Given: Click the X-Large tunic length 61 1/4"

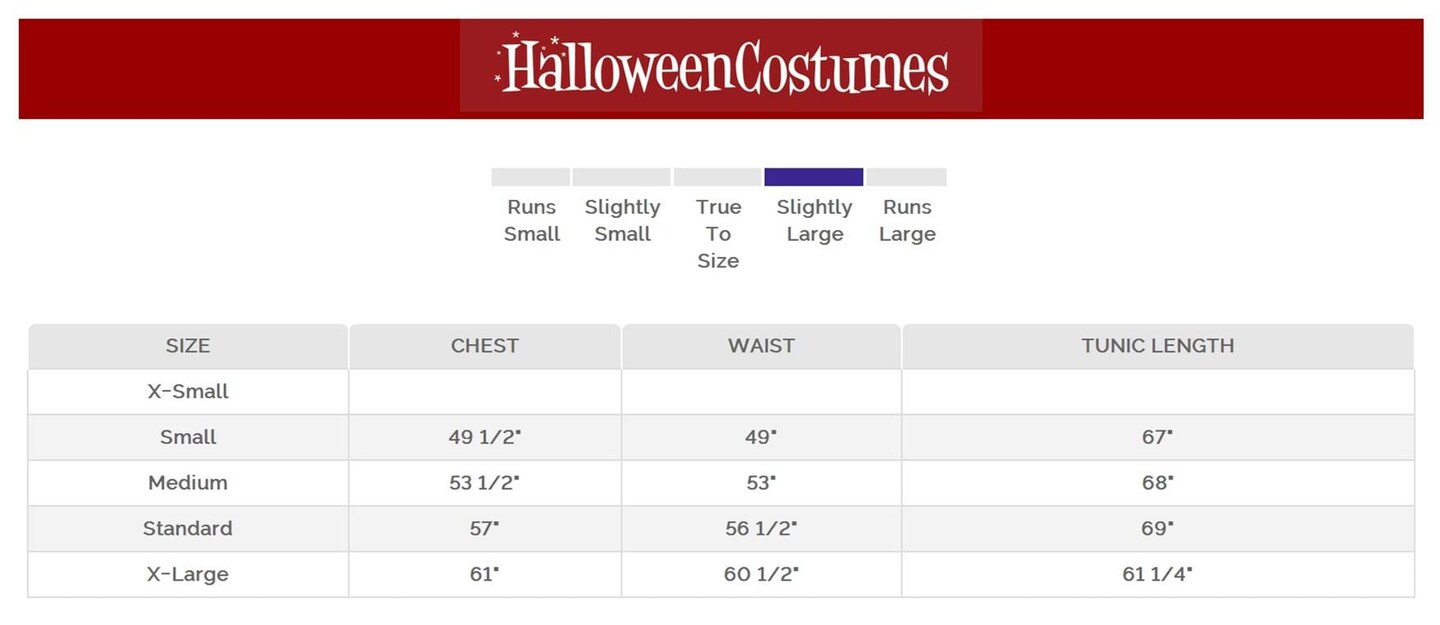Looking at the screenshot, I should pos(1157,575).
